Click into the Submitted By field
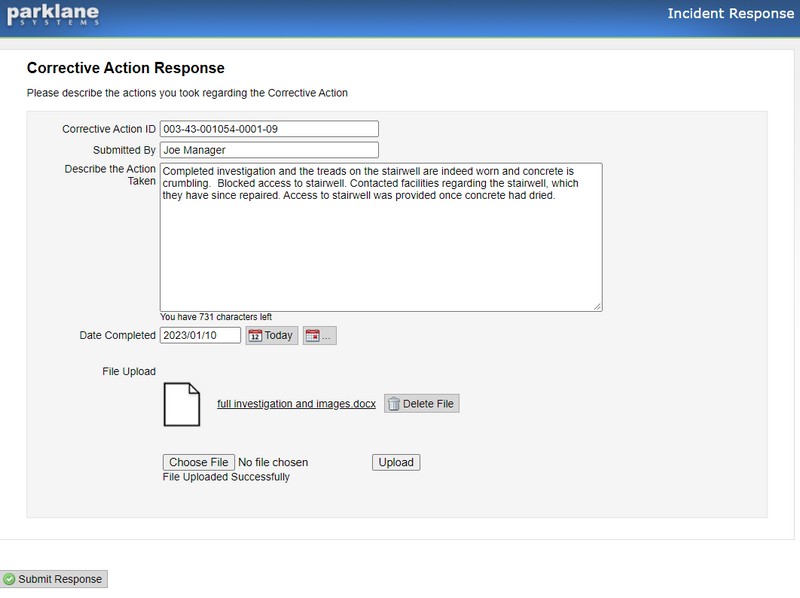Screen dimensions: 800x598 point(269,150)
